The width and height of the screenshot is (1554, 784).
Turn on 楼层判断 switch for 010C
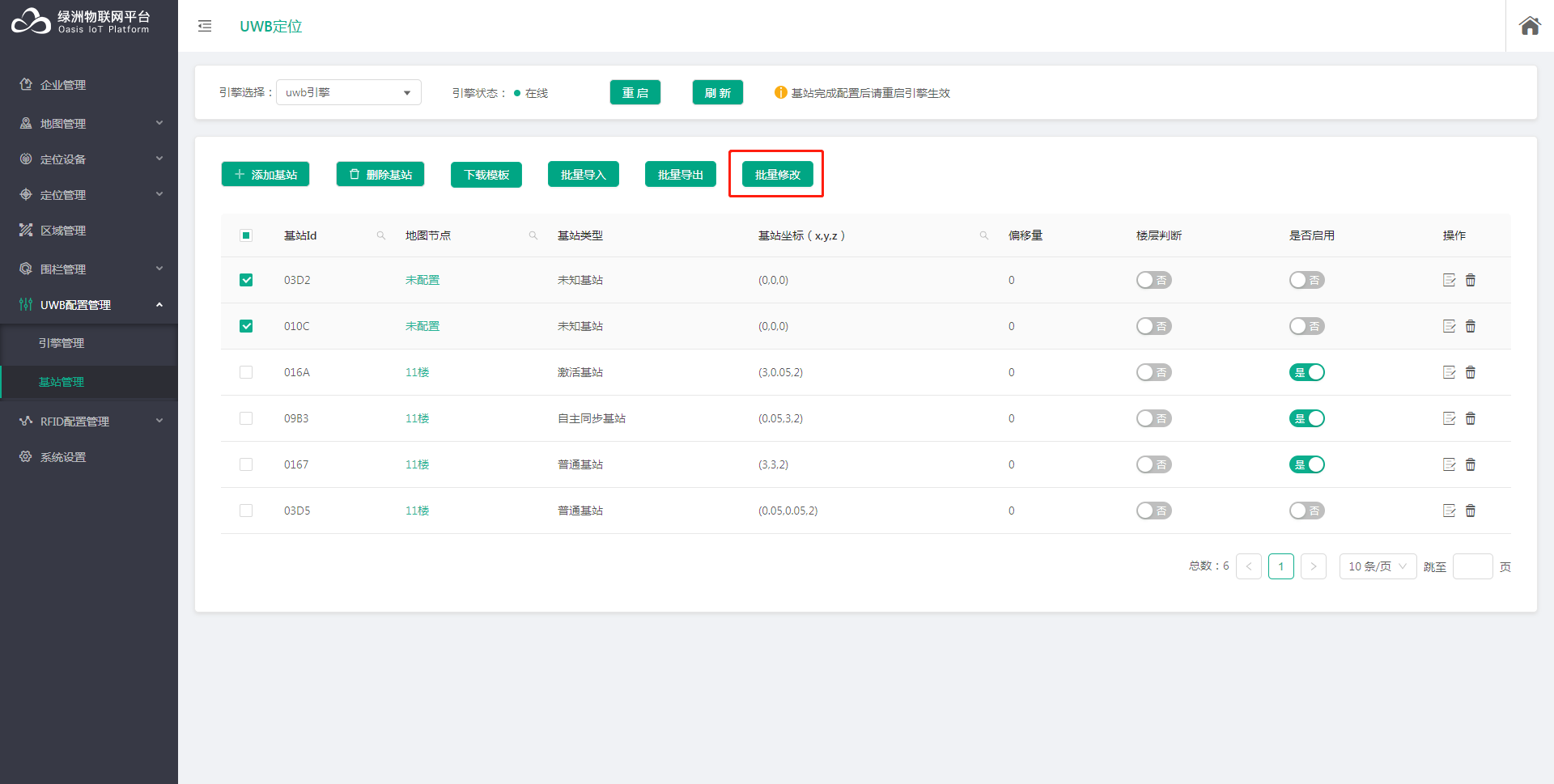1154,326
